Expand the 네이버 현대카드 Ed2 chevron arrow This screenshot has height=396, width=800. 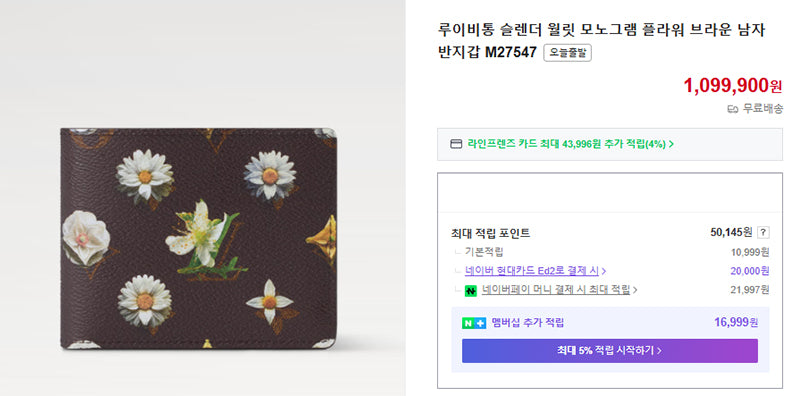click(604, 271)
